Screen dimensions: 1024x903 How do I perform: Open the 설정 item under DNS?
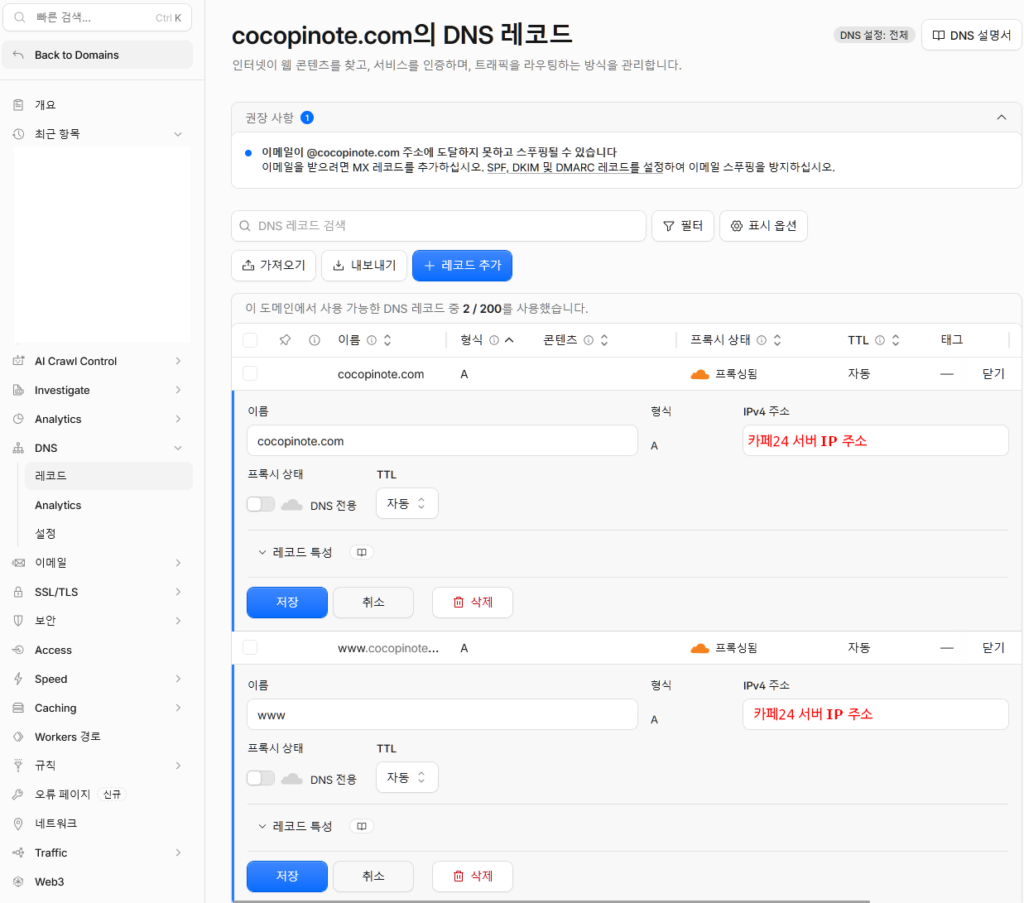108,534
